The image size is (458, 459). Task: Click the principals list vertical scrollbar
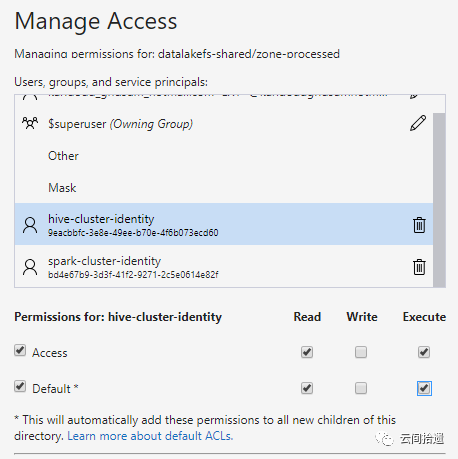tap(439, 200)
